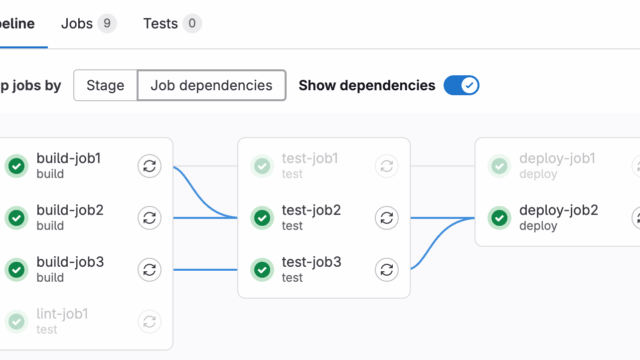This screenshot has height=360, width=640.
Task: Retry build-job1 with its refresh icon
Action: [x=149, y=166]
